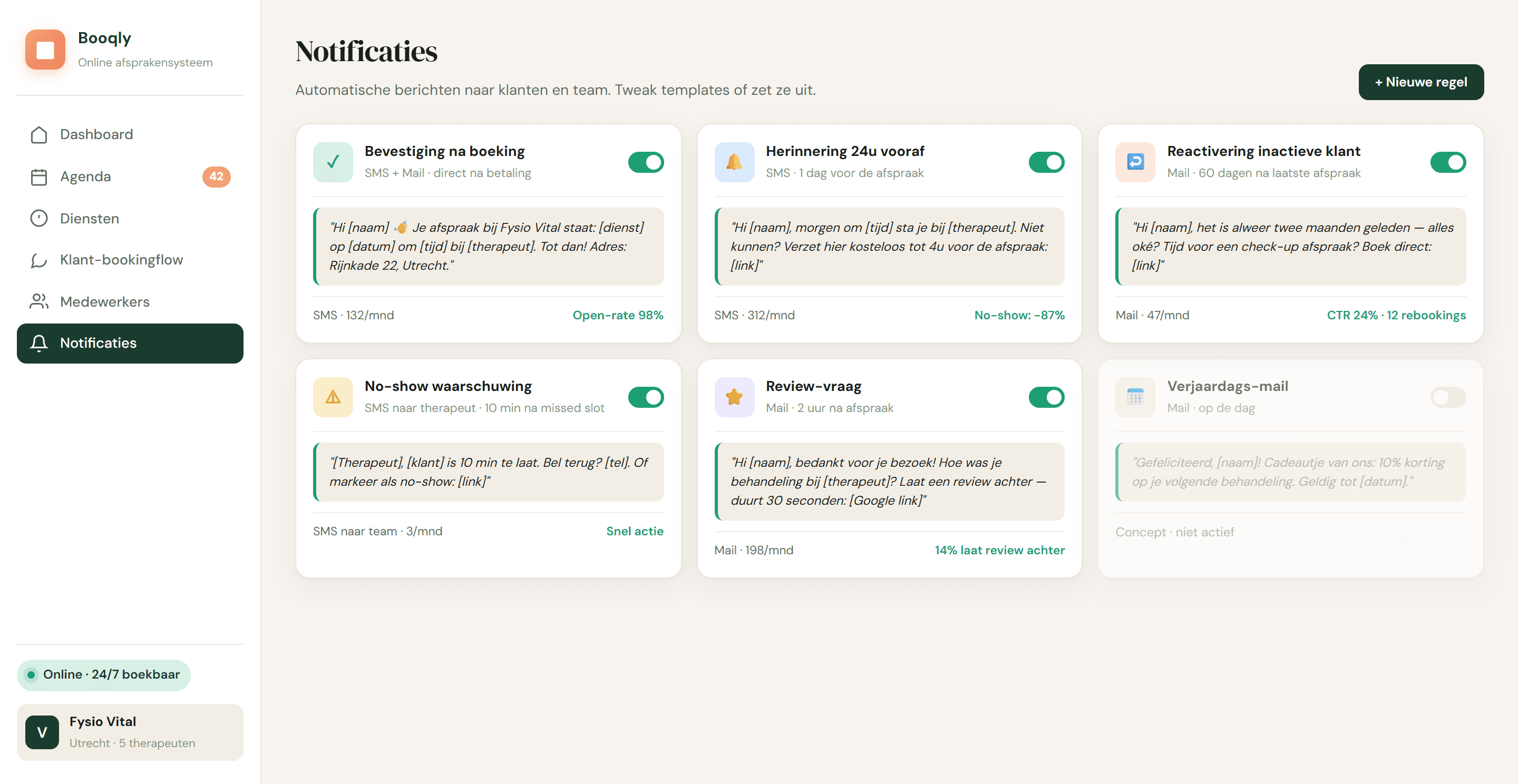Viewport: 1518px width, 784px height.
Task: Open the Diensten page
Action: pos(130,219)
